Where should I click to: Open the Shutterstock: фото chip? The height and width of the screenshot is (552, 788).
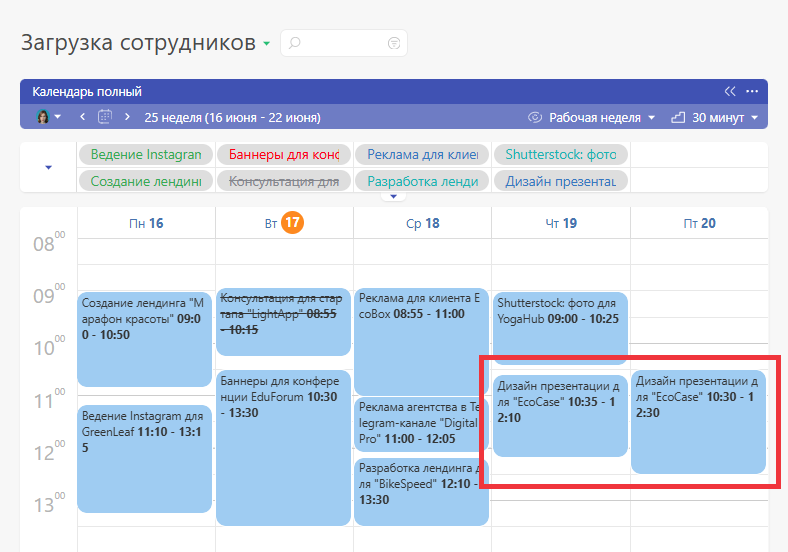(561, 154)
